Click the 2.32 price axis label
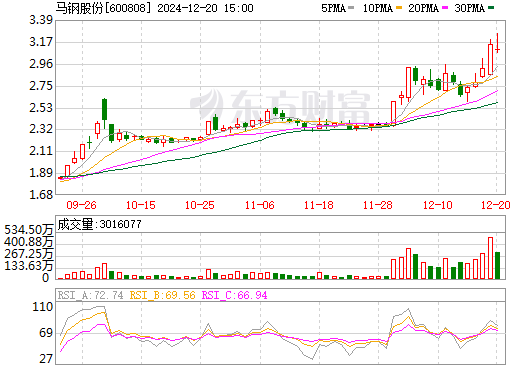The image size is (520, 365). pos(41,129)
